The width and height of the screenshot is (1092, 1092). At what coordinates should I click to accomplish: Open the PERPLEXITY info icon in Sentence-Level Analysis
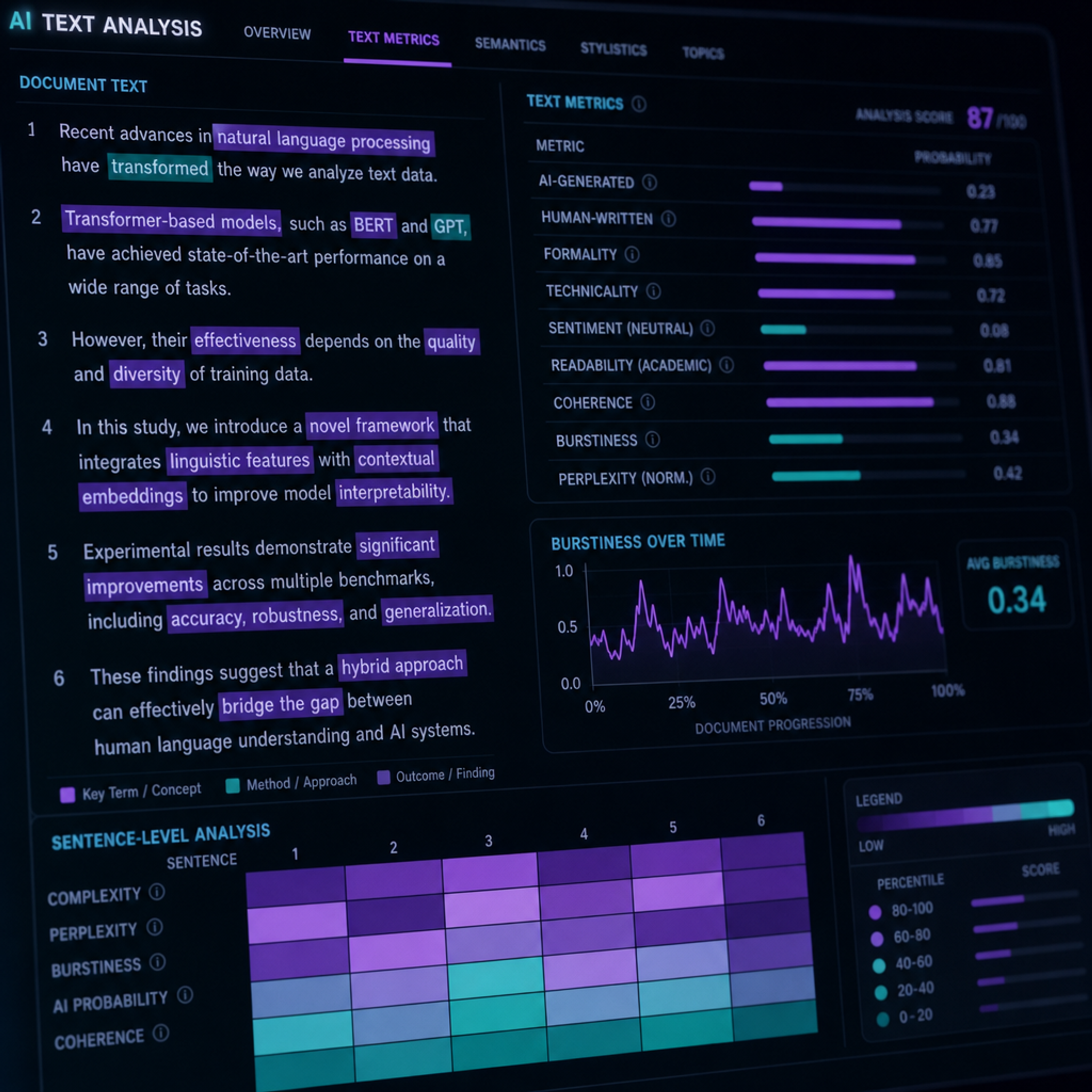(x=154, y=927)
